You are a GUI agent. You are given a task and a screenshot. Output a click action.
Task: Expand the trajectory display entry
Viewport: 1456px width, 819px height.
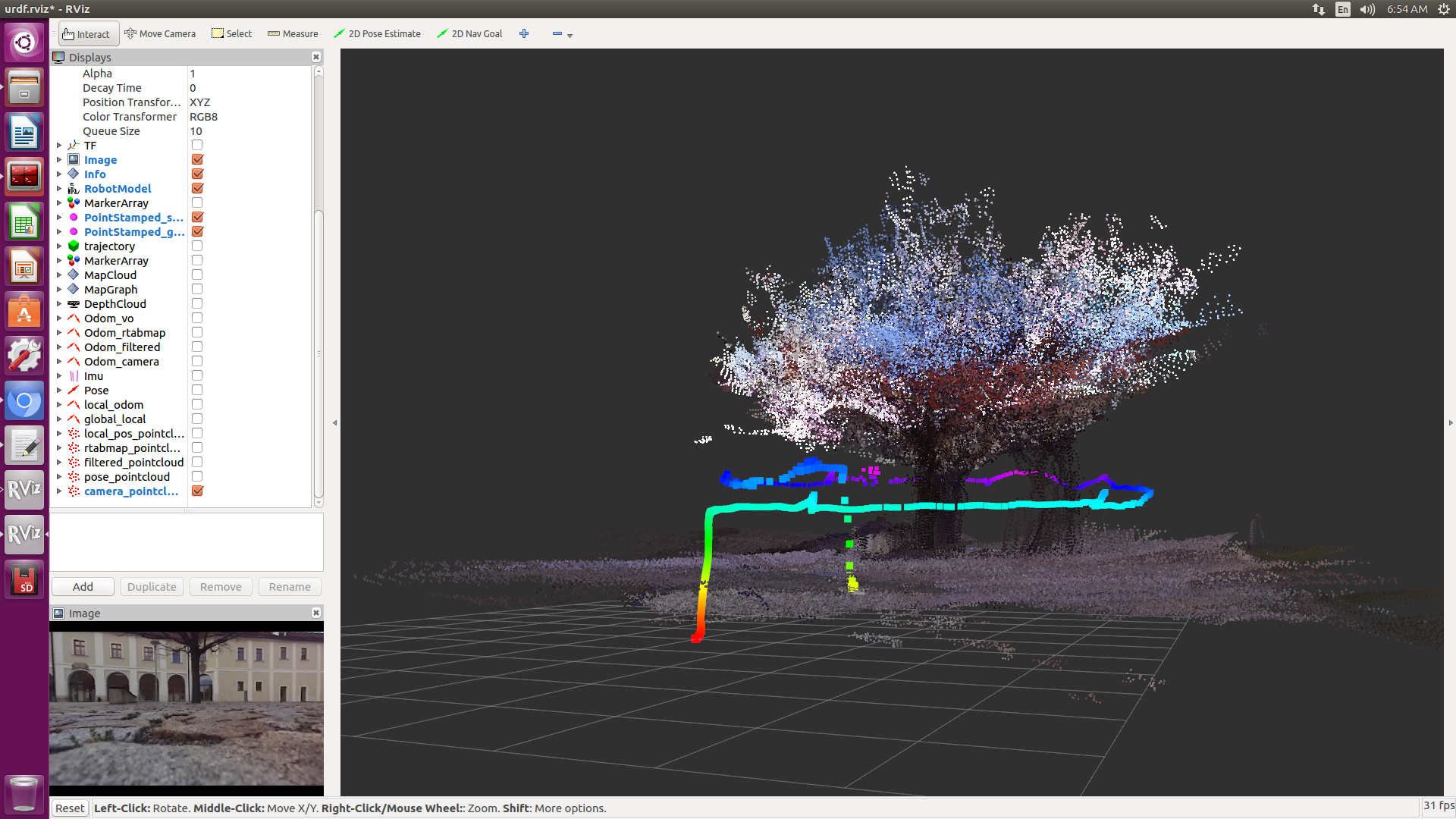[x=59, y=246]
